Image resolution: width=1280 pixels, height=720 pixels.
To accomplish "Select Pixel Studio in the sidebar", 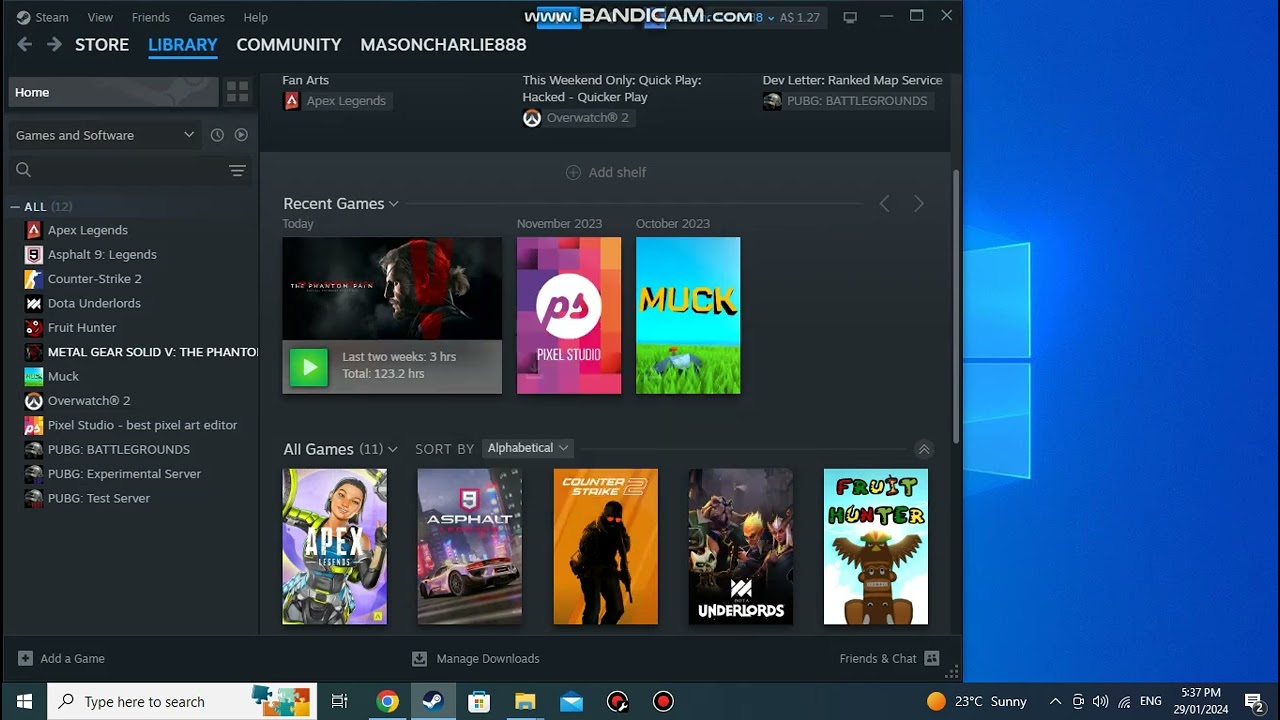I will [x=142, y=425].
